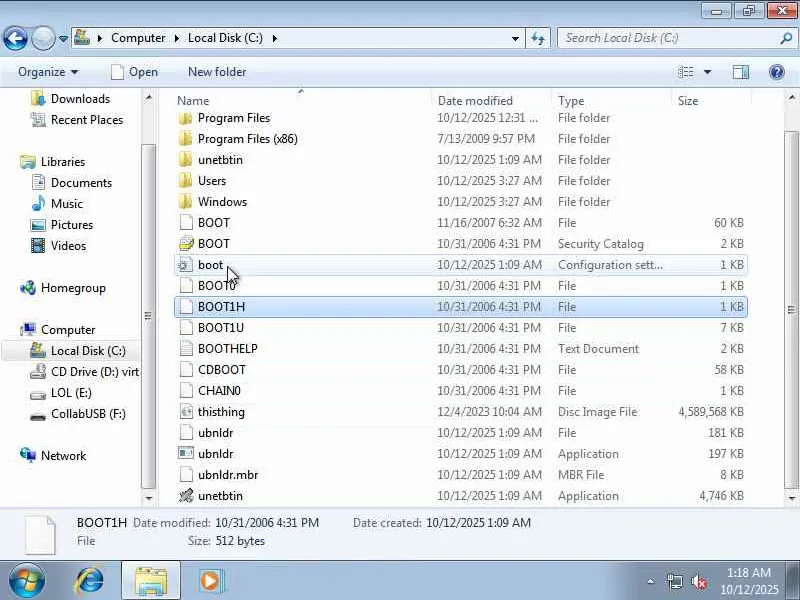Viewport: 800px width, 600px height.
Task: Expand the view options dropdown arrow
Action: tap(708, 72)
